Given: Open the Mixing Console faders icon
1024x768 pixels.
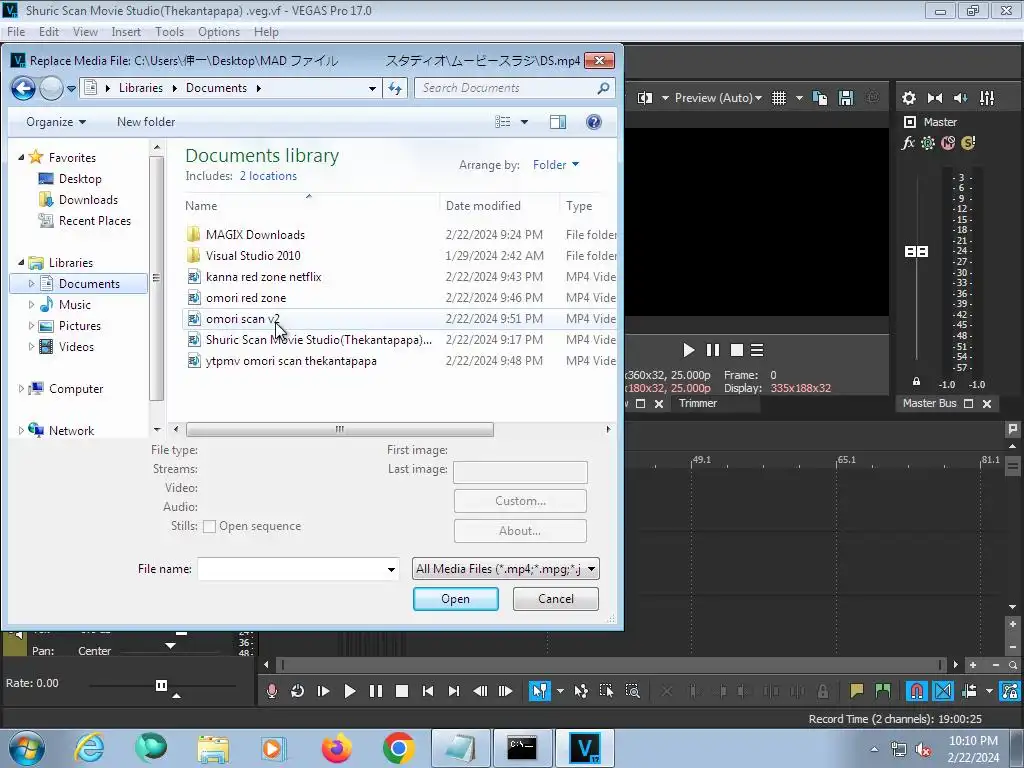Looking at the screenshot, I should point(987,98).
